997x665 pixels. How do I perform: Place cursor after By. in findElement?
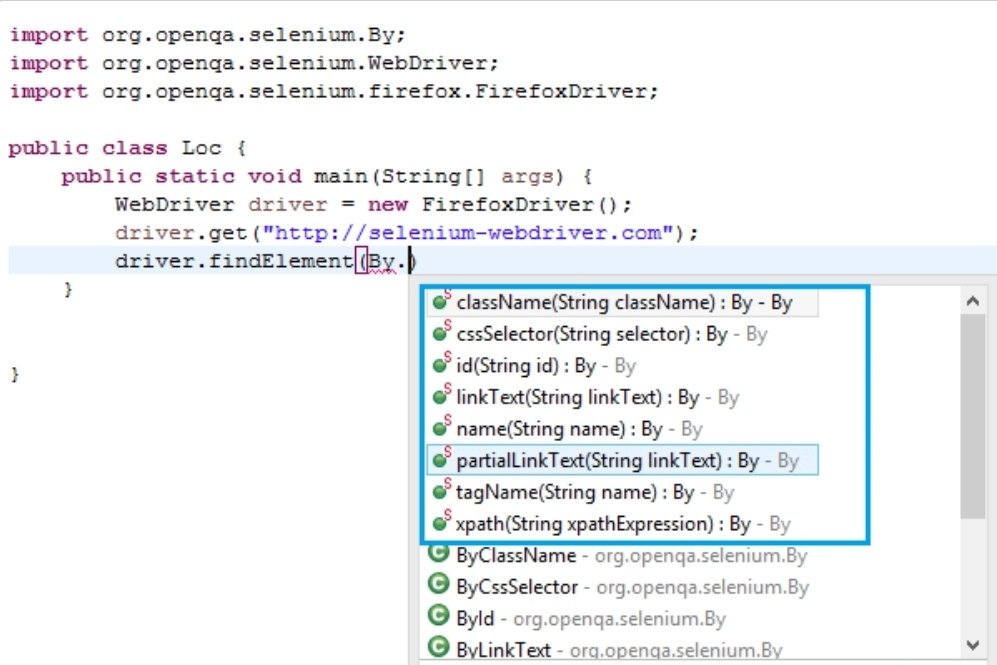click(x=408, y=261)
